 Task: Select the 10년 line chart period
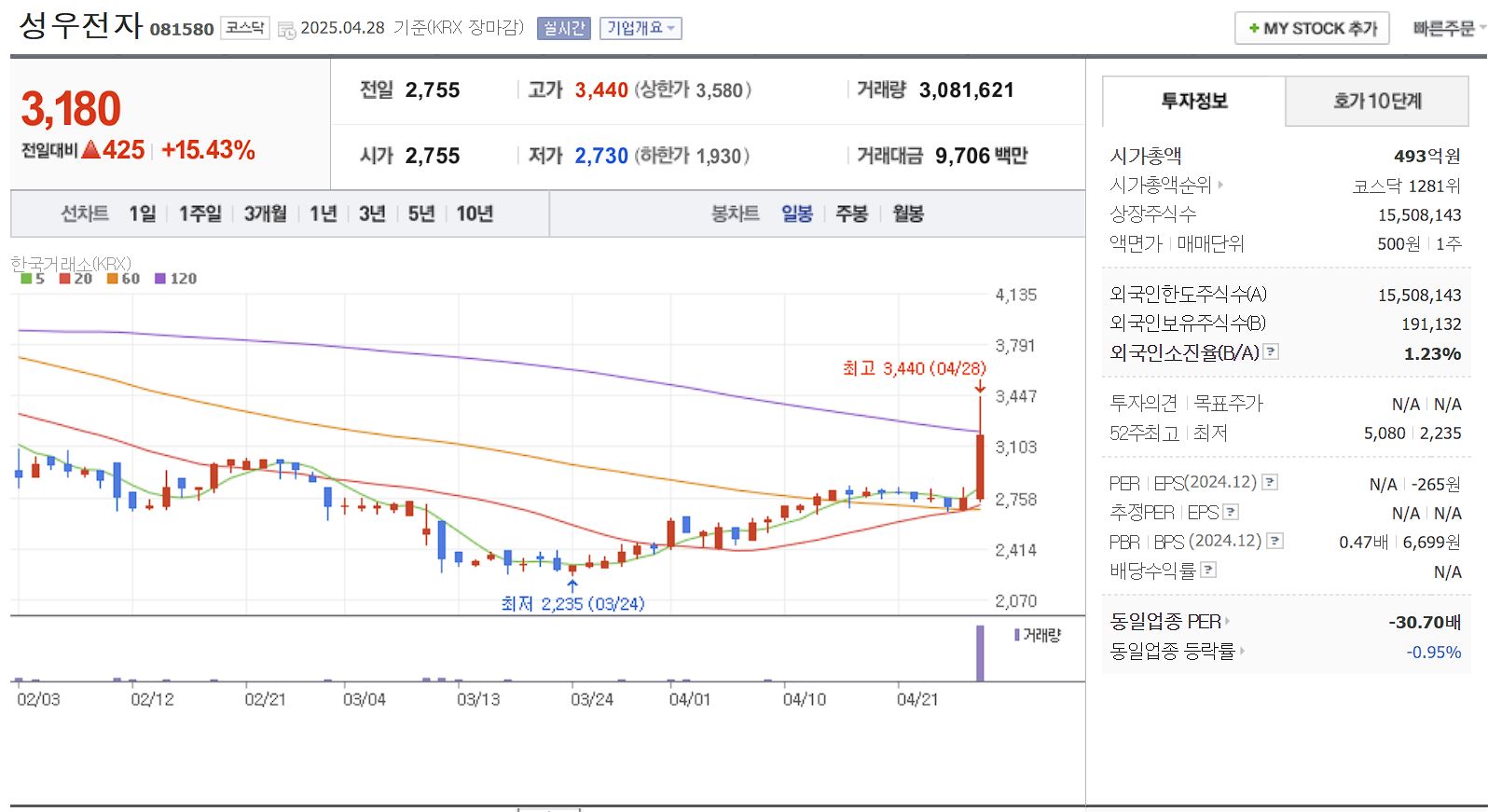(x=475, y=213)
